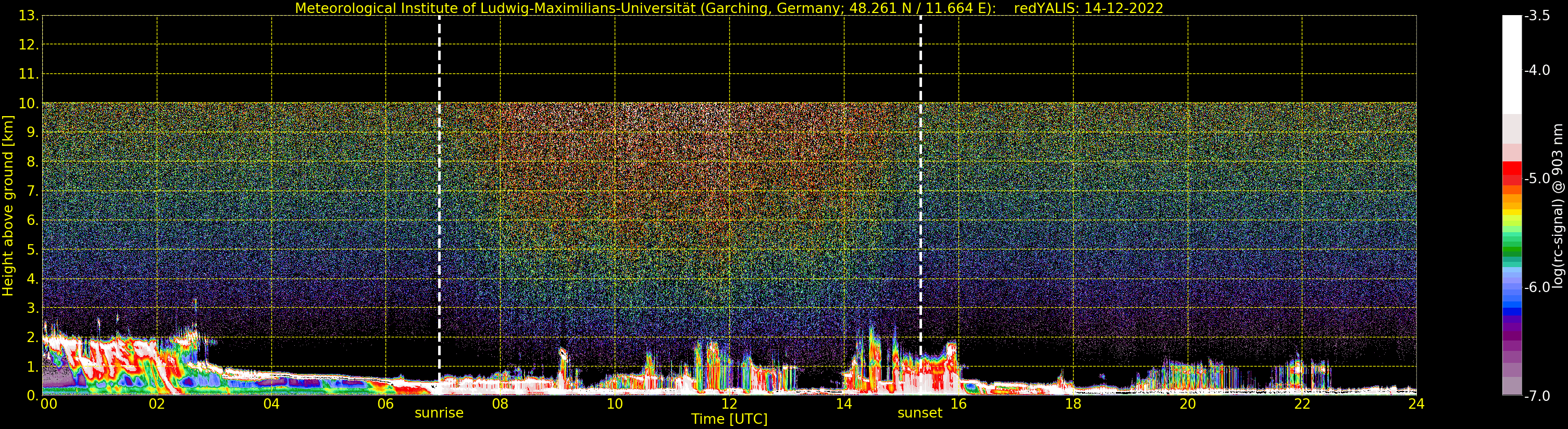
Task: Click the height tick label '1.'
Action: pos(33,367)
